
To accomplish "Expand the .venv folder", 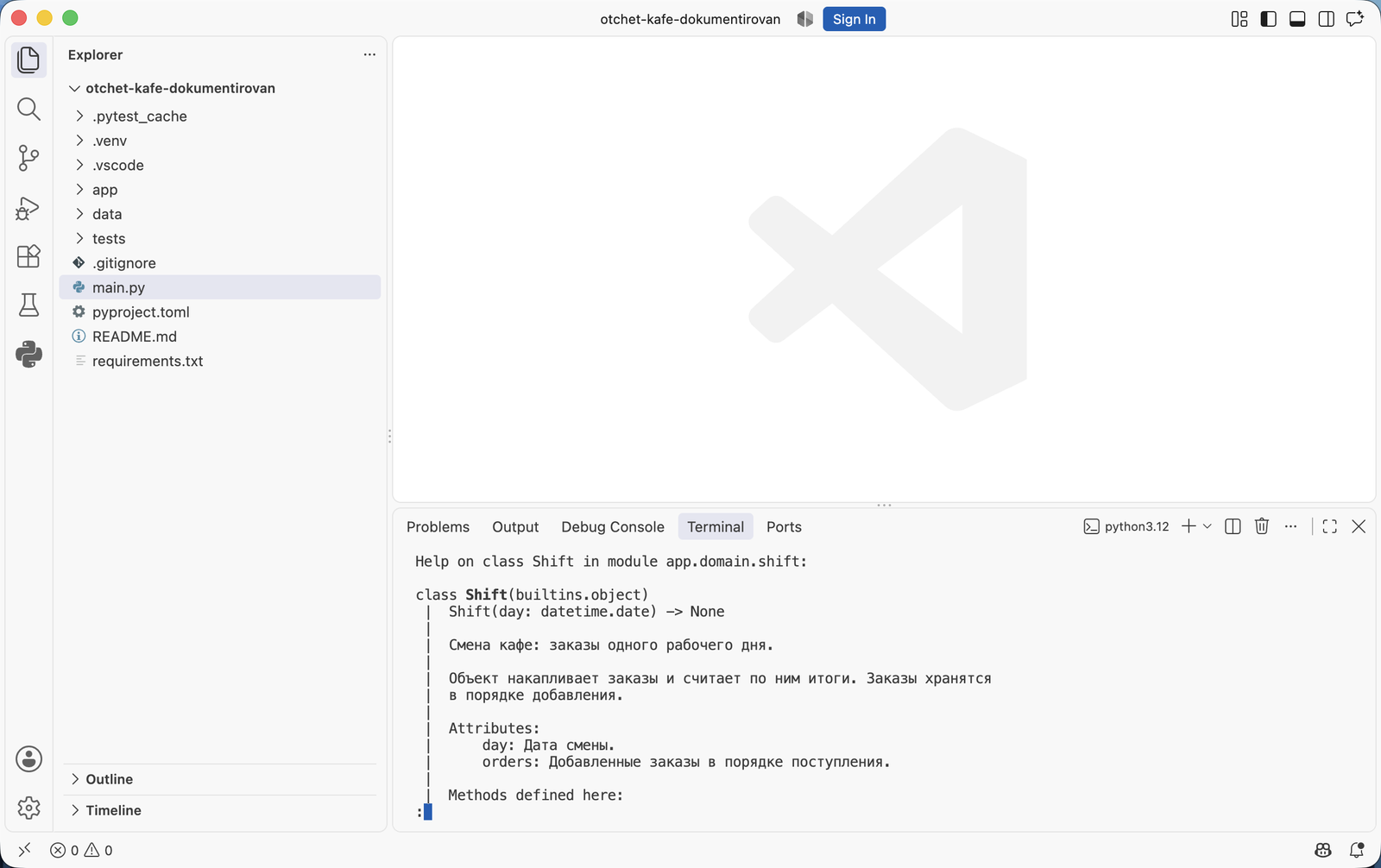I will [x=220, y=141].
